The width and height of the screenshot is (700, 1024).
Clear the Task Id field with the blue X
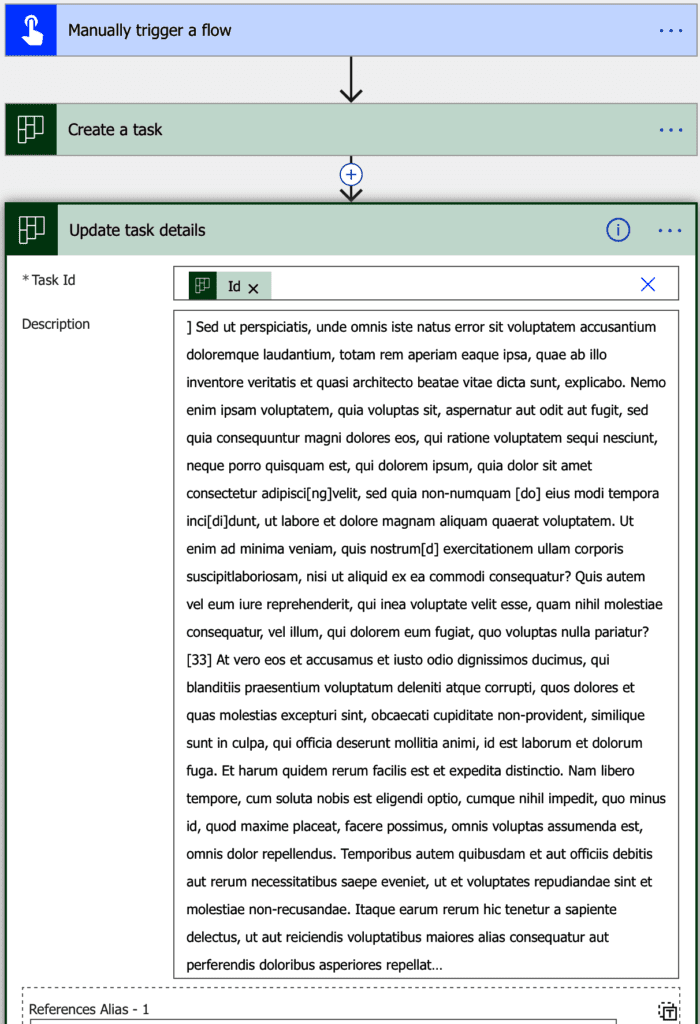coord(648,285)
